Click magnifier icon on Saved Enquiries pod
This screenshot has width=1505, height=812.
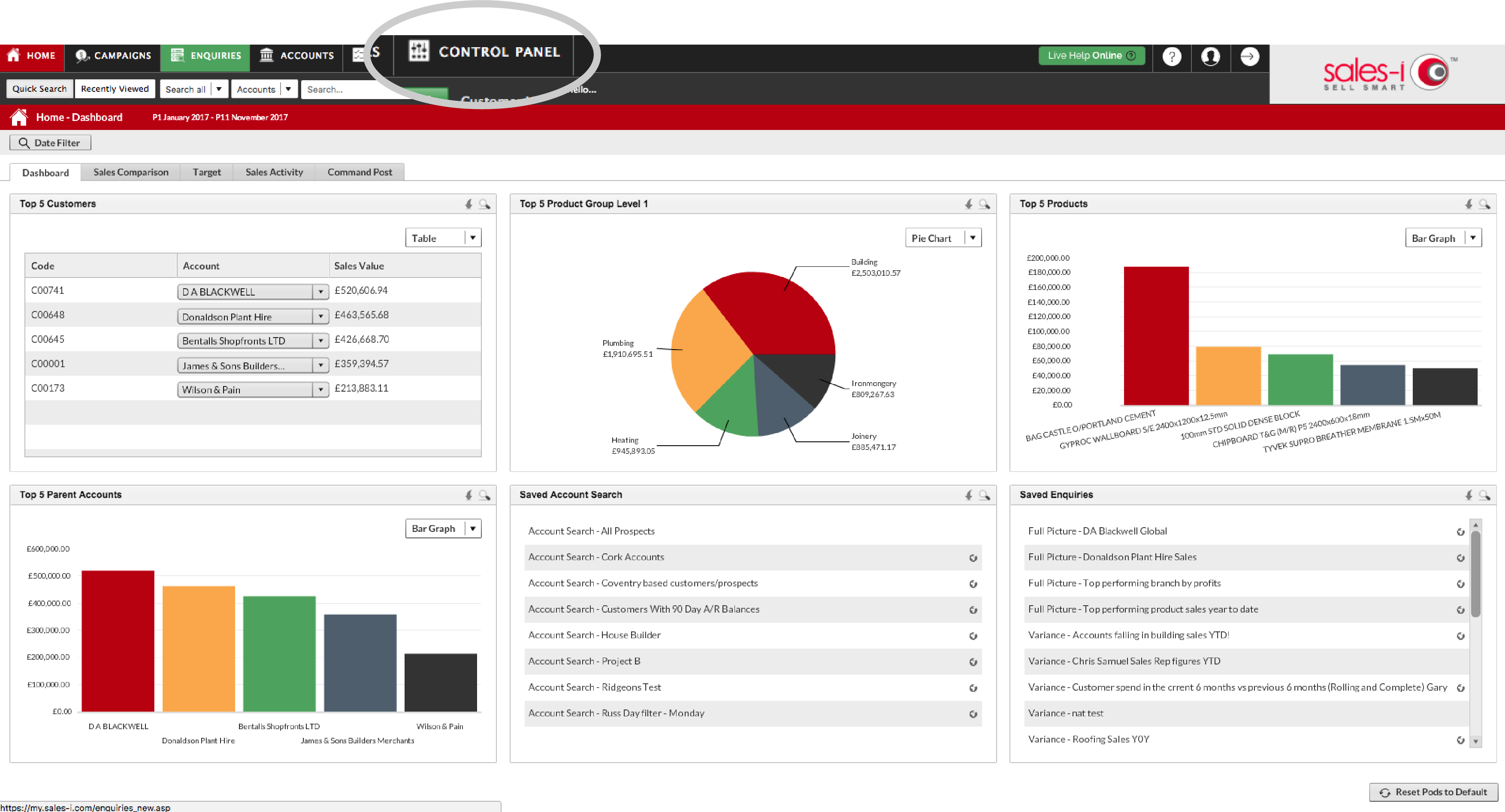tap(1484, 495)
